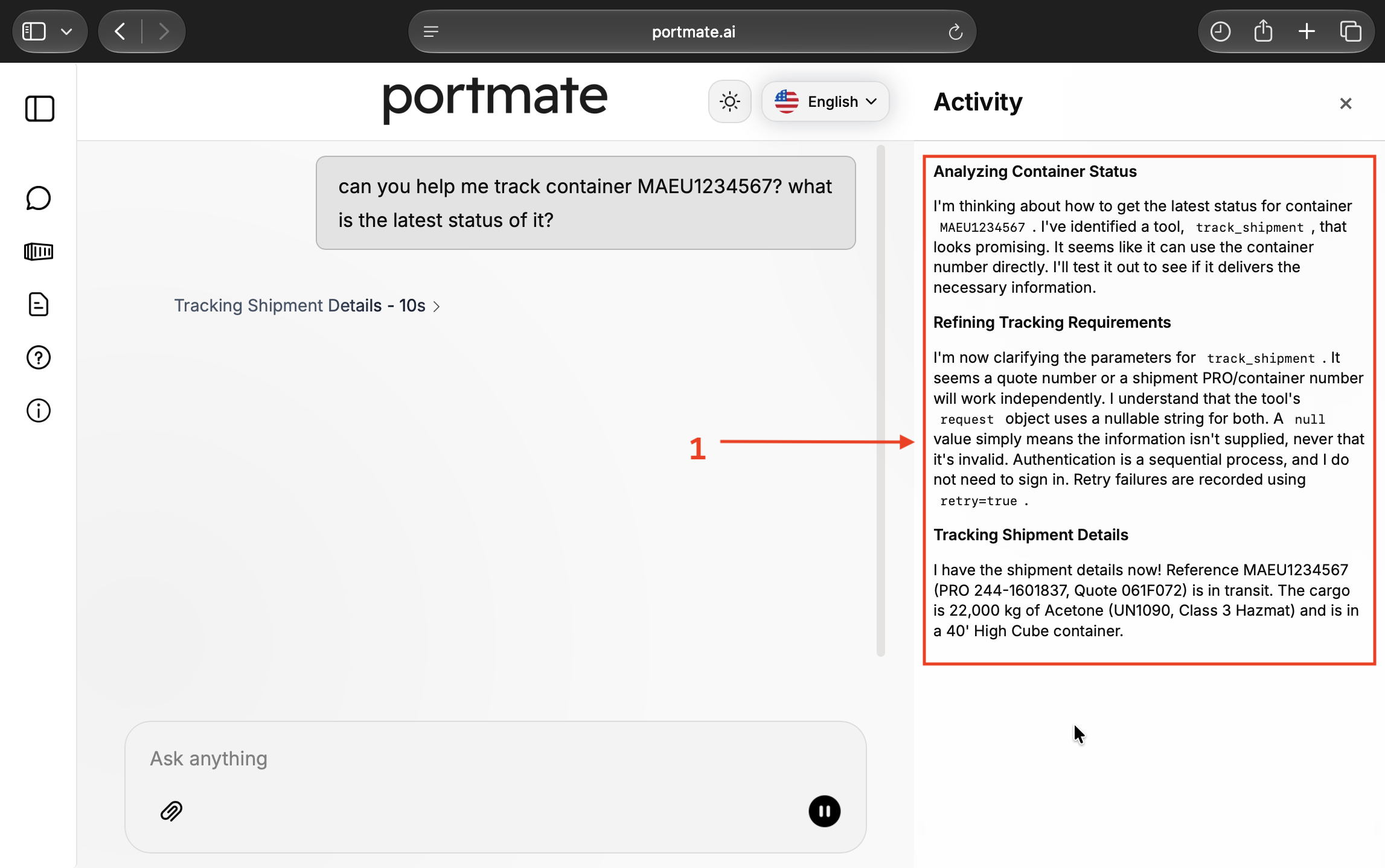Click the user message about container MAEU1234567
Image resolution: width=1385 pixels, height=868 pixels.
point(586,203)
